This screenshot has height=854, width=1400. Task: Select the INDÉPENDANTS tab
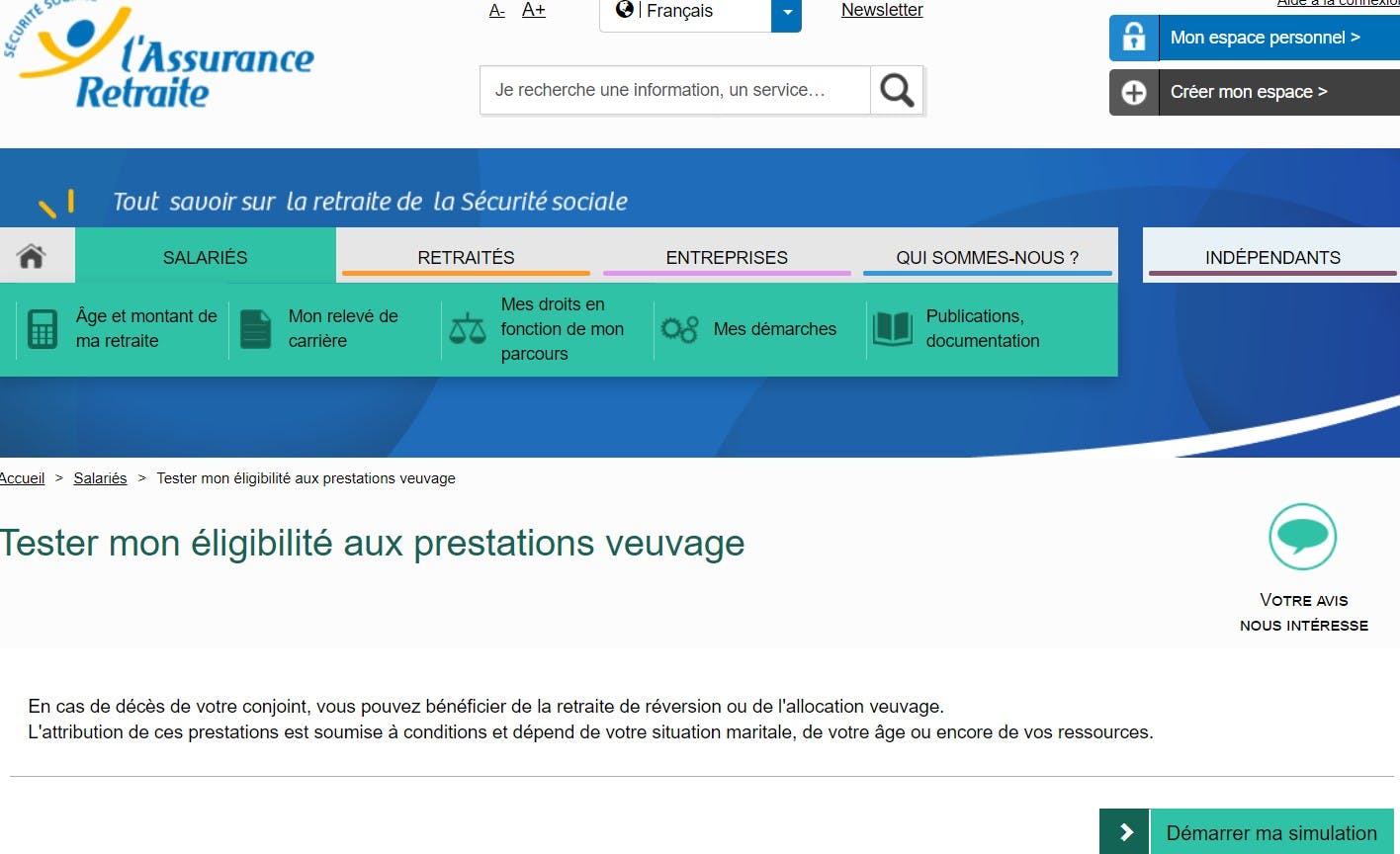pyautogui.click(x=1272, y=256)
